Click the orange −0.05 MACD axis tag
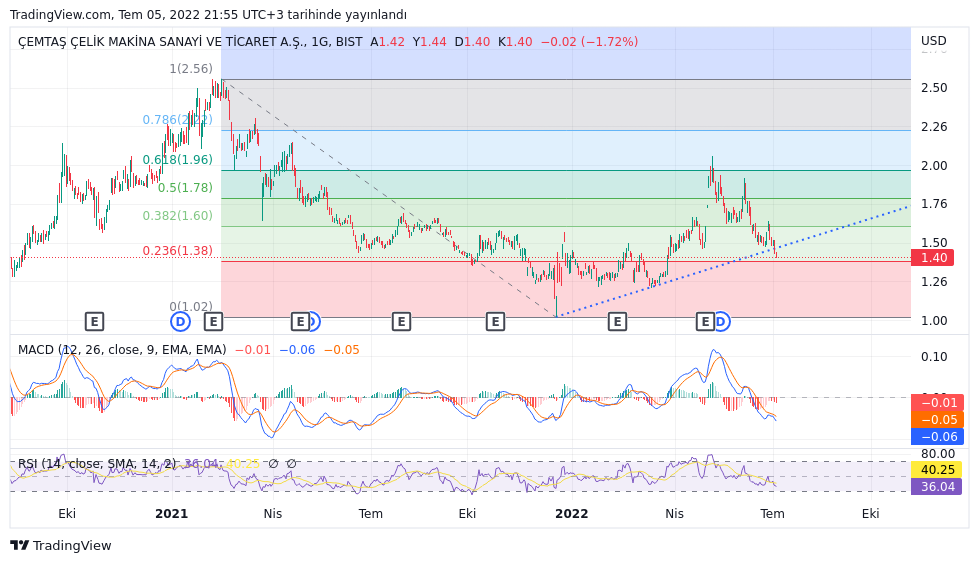This screenshot has height=563, width=979. coord(937,420)
